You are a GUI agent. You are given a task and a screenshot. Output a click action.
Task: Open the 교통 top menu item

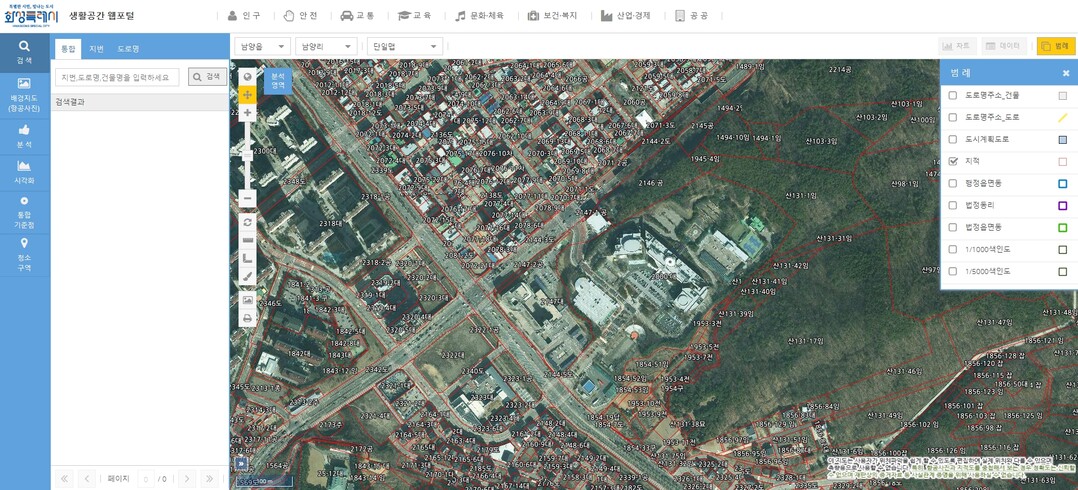[x=358, y=16]
